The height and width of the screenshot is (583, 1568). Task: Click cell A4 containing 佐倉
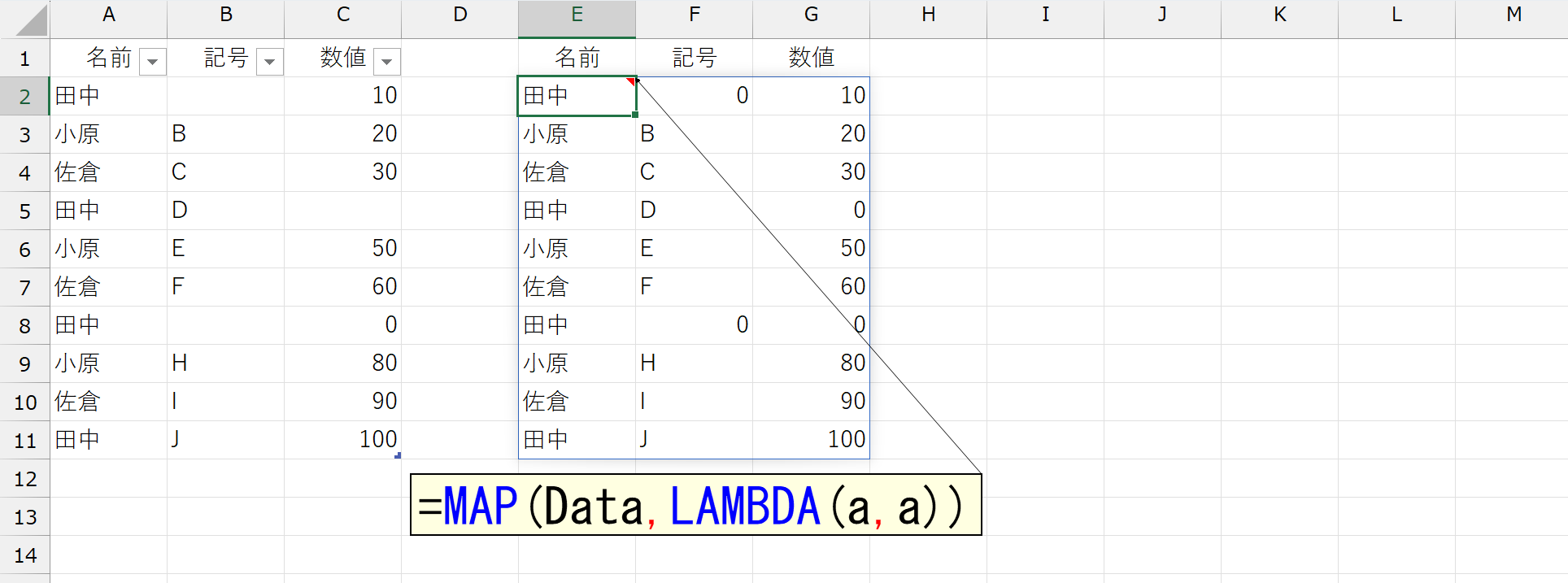(108, 172)
